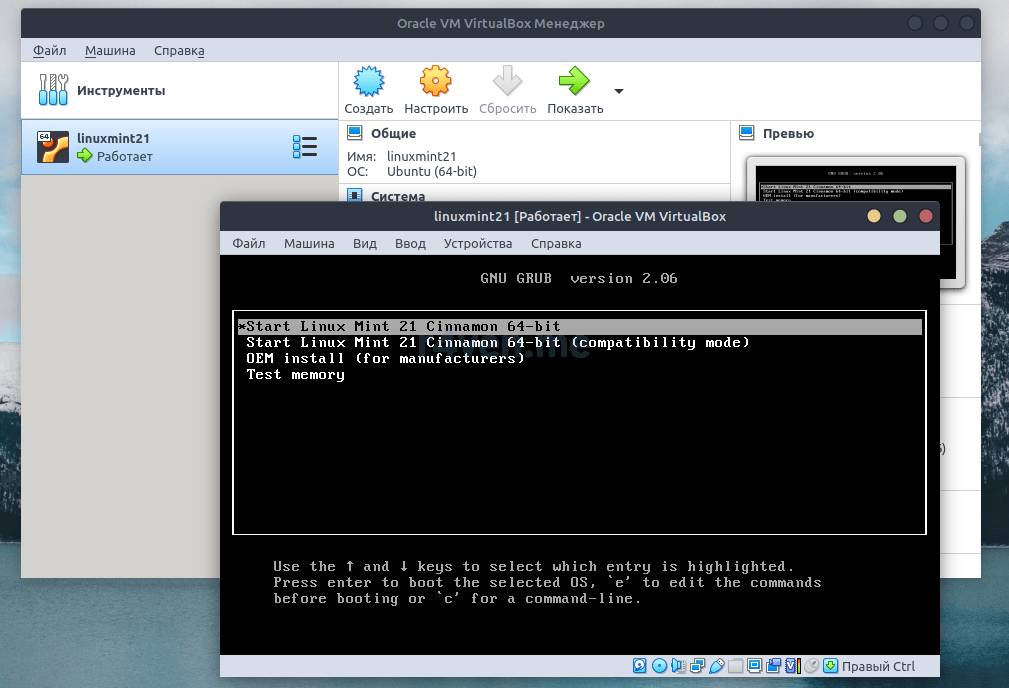Click the optical disc status bar icon
Image resolution: width=1009 pixels, height=688 pixels.
pyautogui.click(x=660, y=666)
